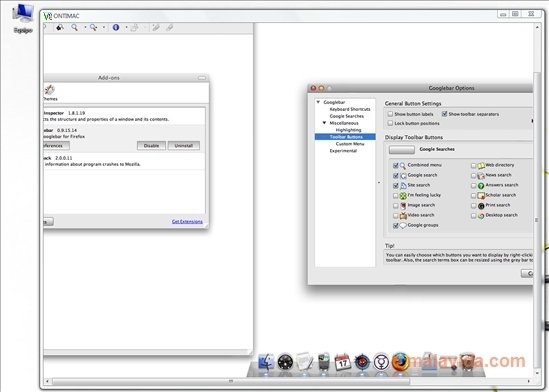Click the Combined menu magnifier icon
This screenshot has width=549, height=392.
tap(403, 166)
